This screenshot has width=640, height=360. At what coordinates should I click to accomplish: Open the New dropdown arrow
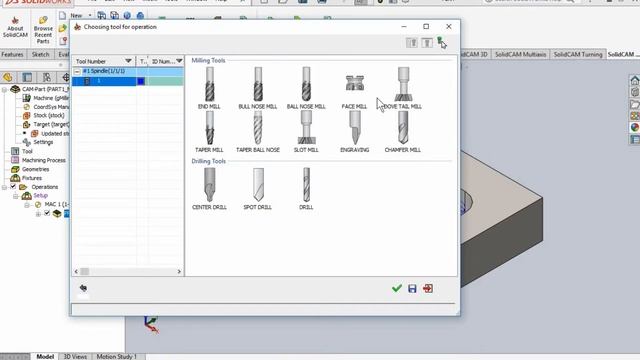click(90, 16)
